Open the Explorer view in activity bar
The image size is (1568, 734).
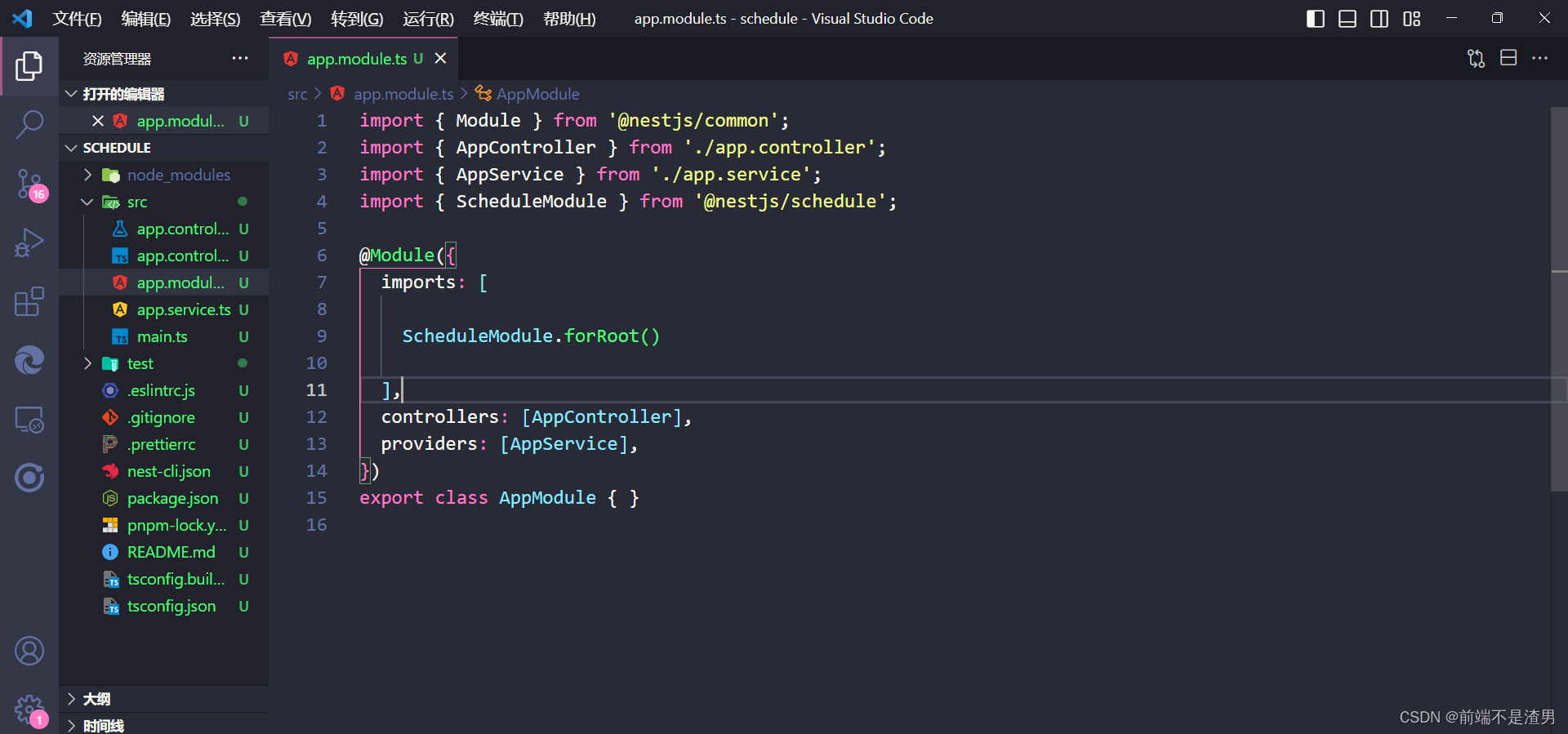tap(29, 66)
